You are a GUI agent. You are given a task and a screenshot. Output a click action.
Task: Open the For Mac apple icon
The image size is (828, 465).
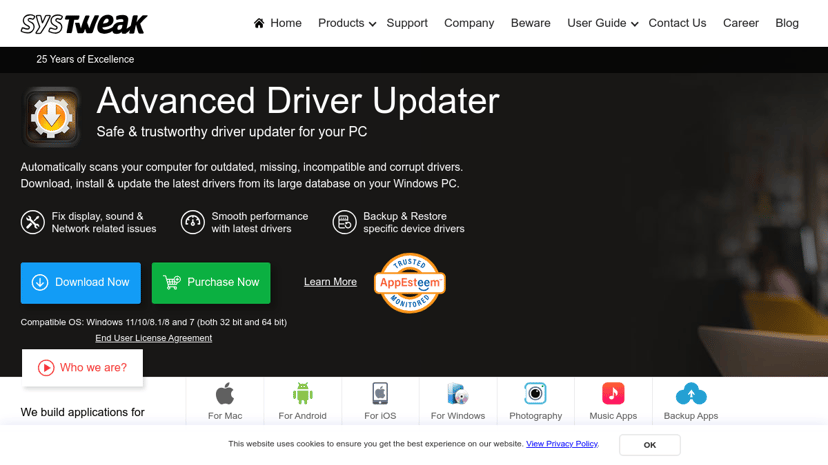(x=225, y=394)
